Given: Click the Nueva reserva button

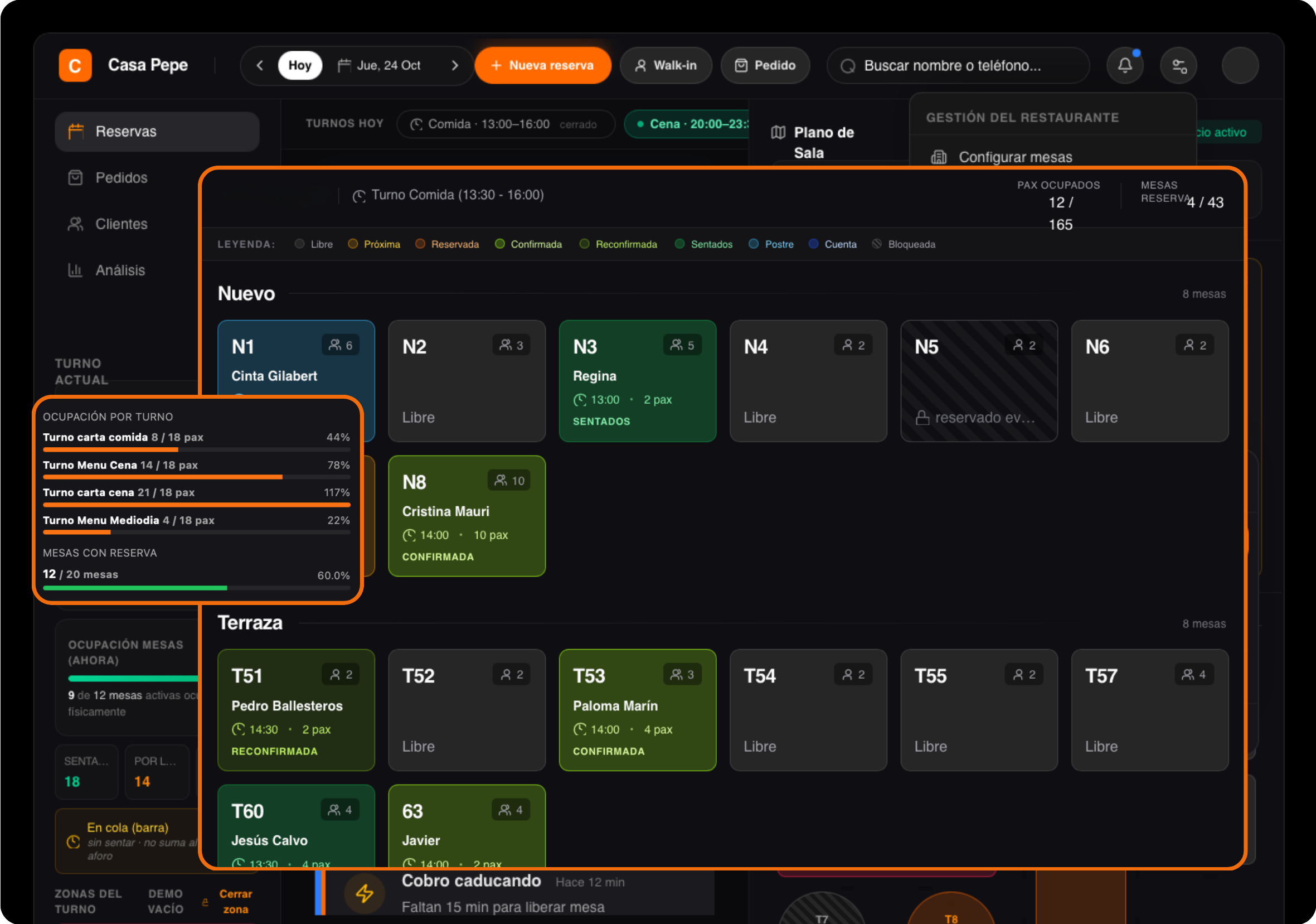Looking at the screenshot, I should pyautogui.click(x=543, y=65).
